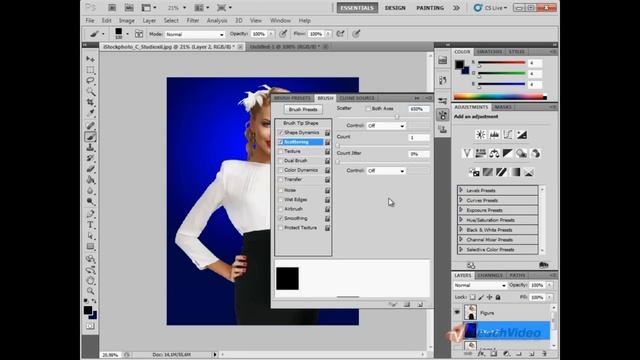This screenshot has height=360, width=640.
Task: Switch to the Channels tab
Action: 490,275
